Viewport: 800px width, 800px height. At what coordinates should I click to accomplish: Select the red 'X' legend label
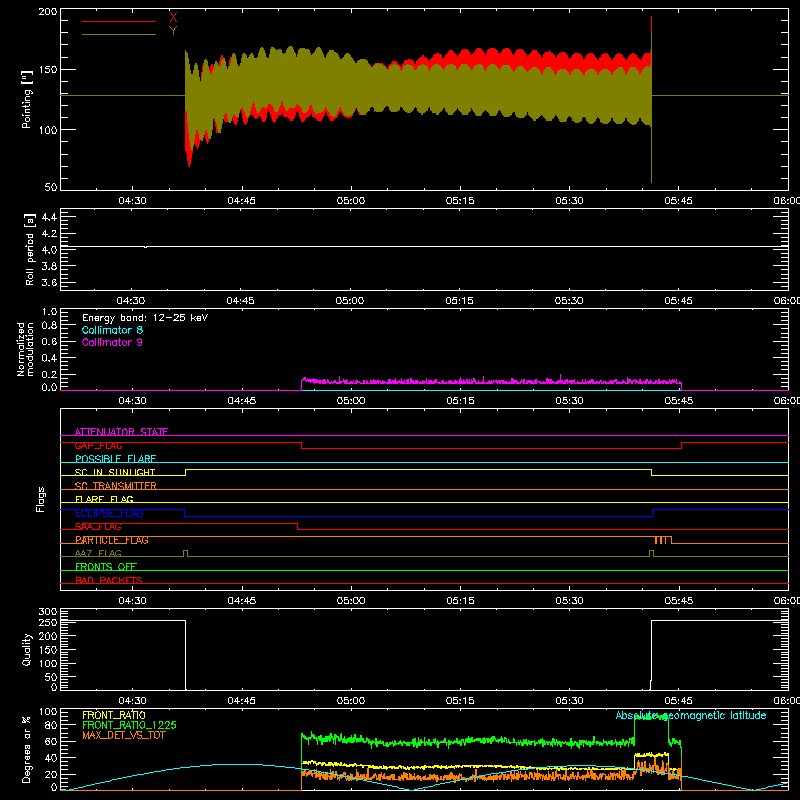[x=173, y=17]
